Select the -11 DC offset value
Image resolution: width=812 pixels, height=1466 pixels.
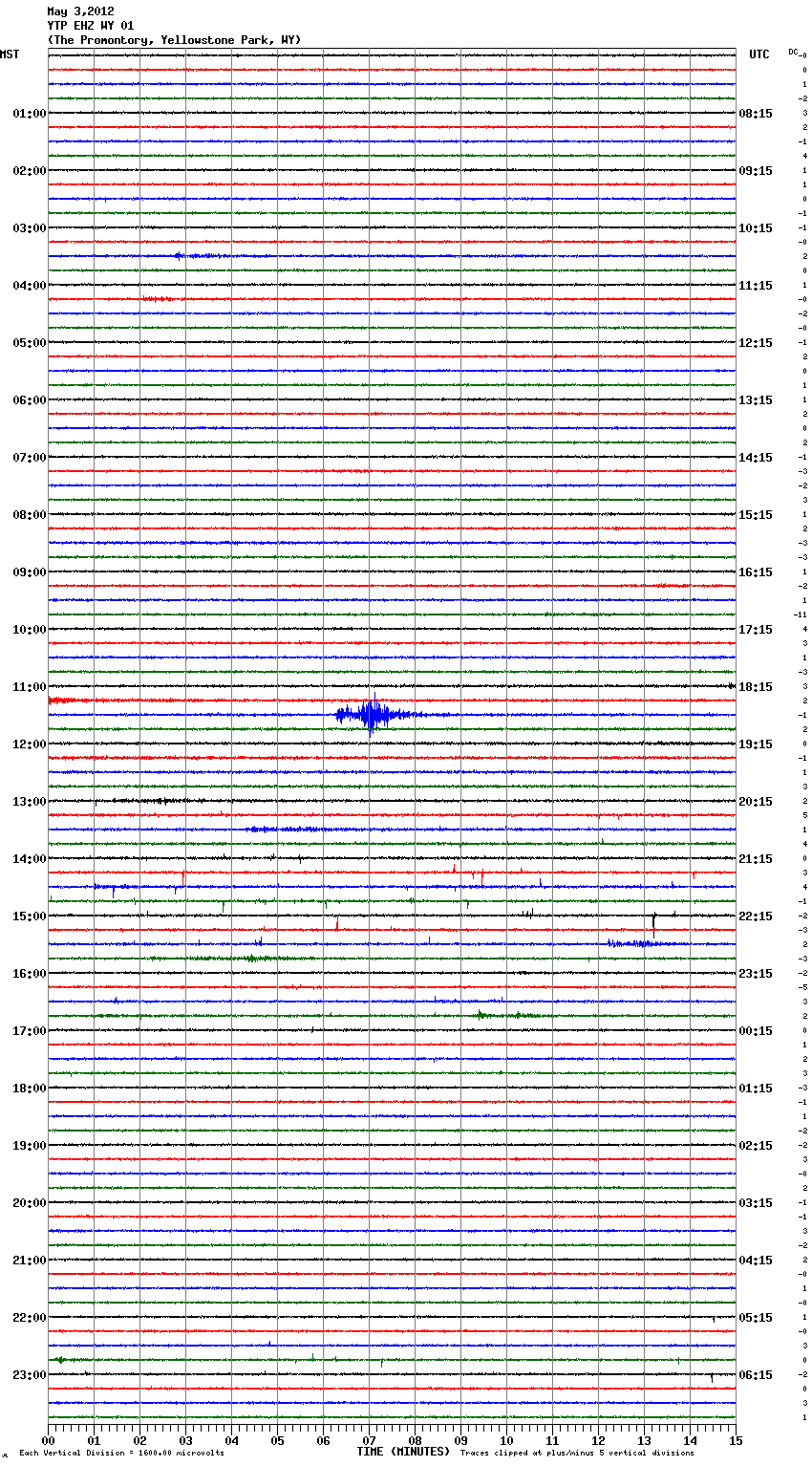pyautogui.click(x=800, y=614)
